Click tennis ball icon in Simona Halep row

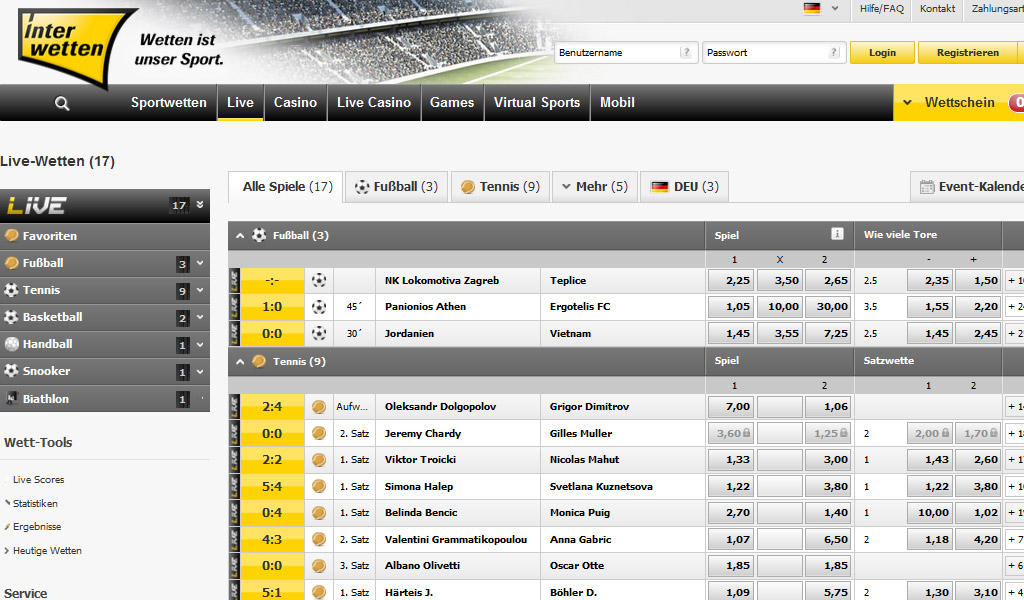pos(319,486)
